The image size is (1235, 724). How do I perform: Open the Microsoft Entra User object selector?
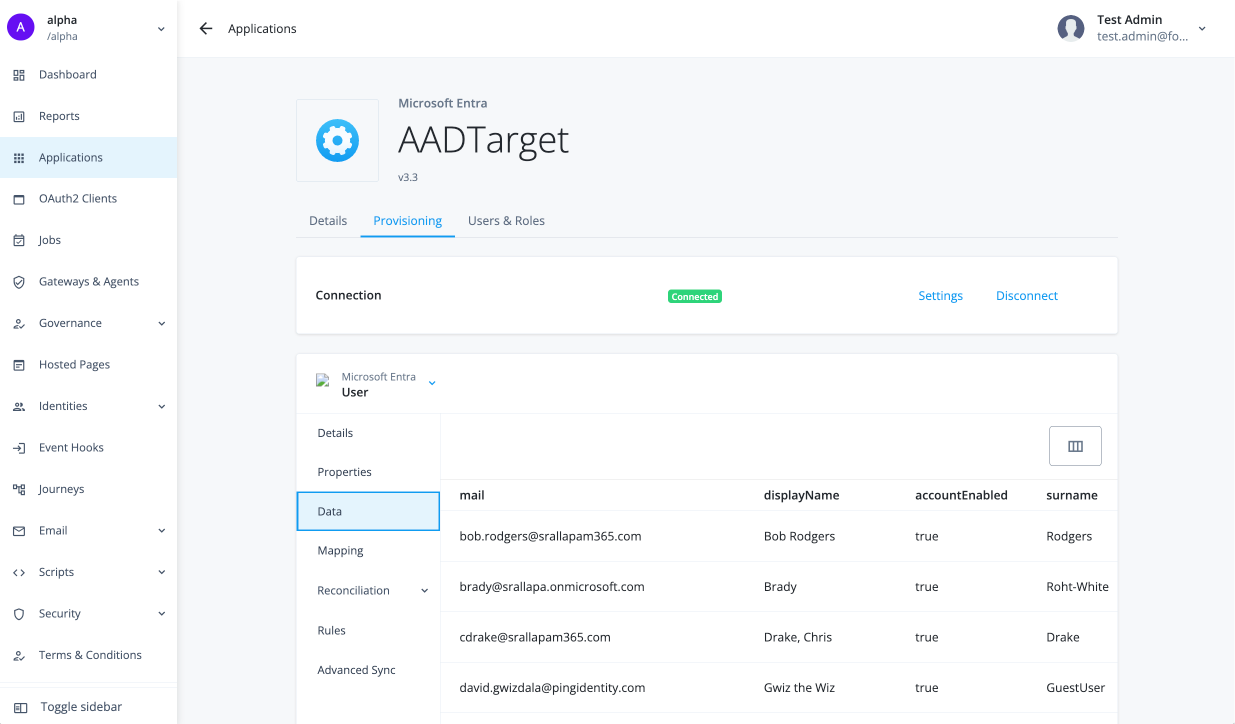[x=431, y=382]
